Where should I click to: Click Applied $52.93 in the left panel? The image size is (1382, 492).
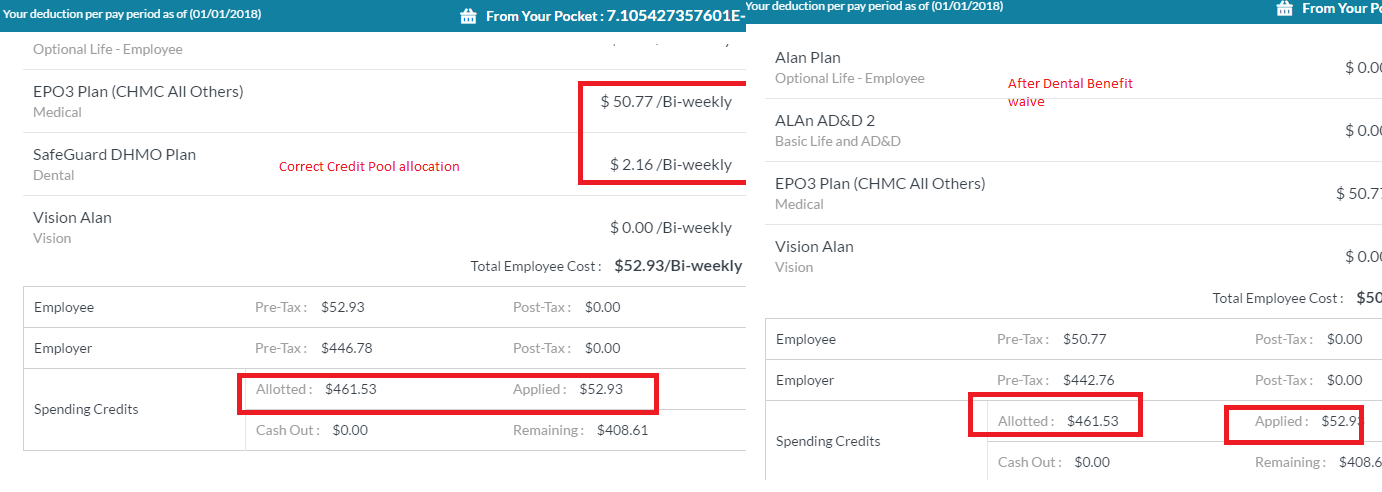[568, 389]
